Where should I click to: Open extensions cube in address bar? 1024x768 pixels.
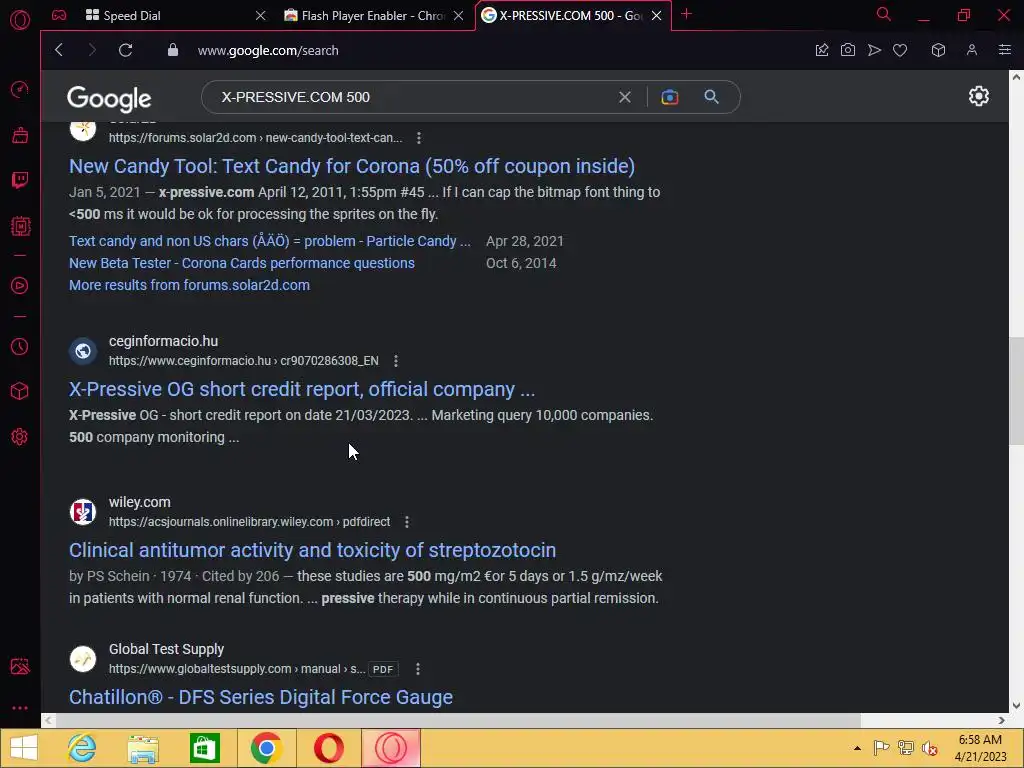(938, 50)
